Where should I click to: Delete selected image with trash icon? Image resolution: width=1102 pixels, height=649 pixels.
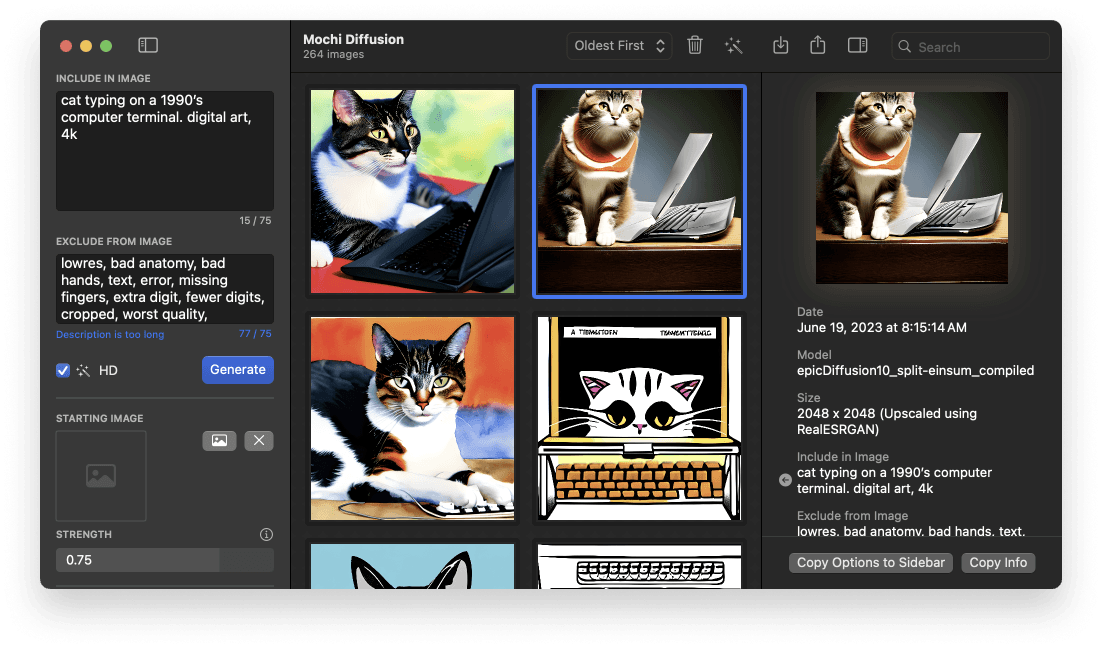tap(694, 46)
